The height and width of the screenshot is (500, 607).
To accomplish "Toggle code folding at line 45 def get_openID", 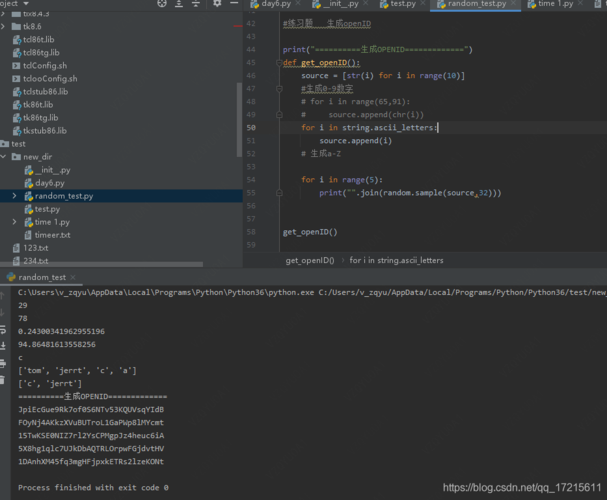I will coord(279,63).
